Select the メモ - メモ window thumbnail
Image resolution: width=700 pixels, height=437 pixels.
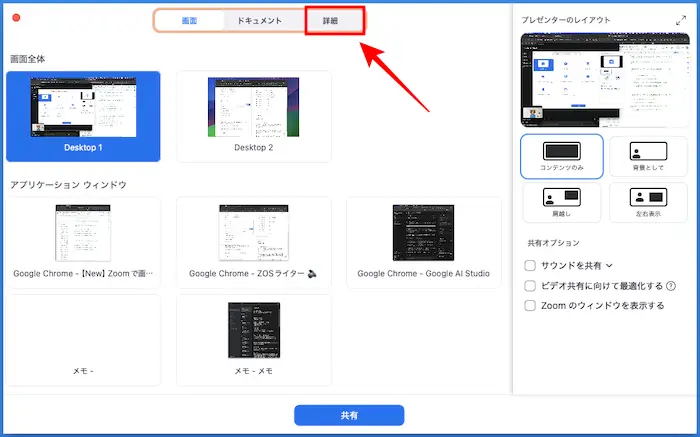tap(254, 338)
